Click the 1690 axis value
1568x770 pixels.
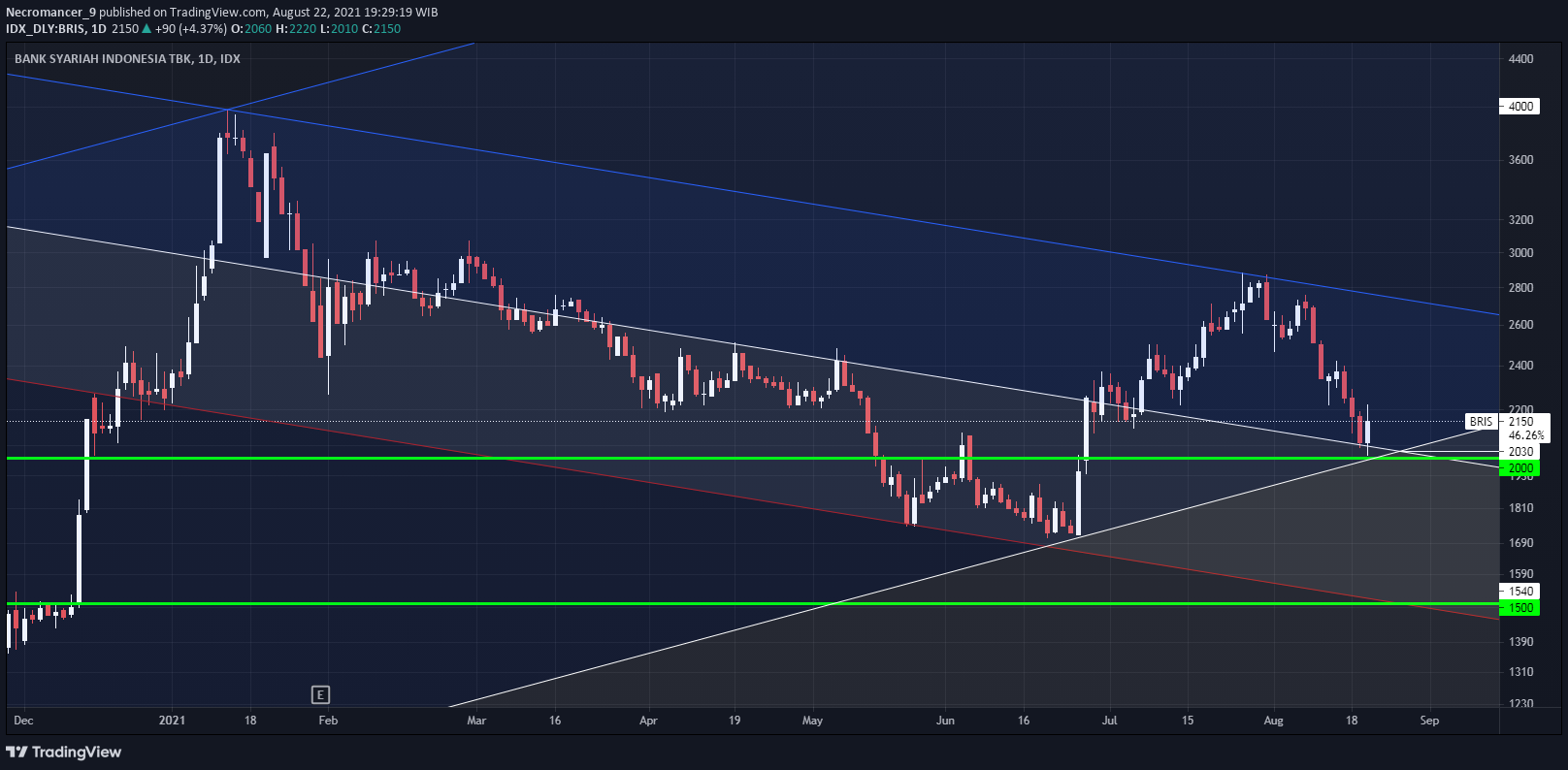point(1520,542)
